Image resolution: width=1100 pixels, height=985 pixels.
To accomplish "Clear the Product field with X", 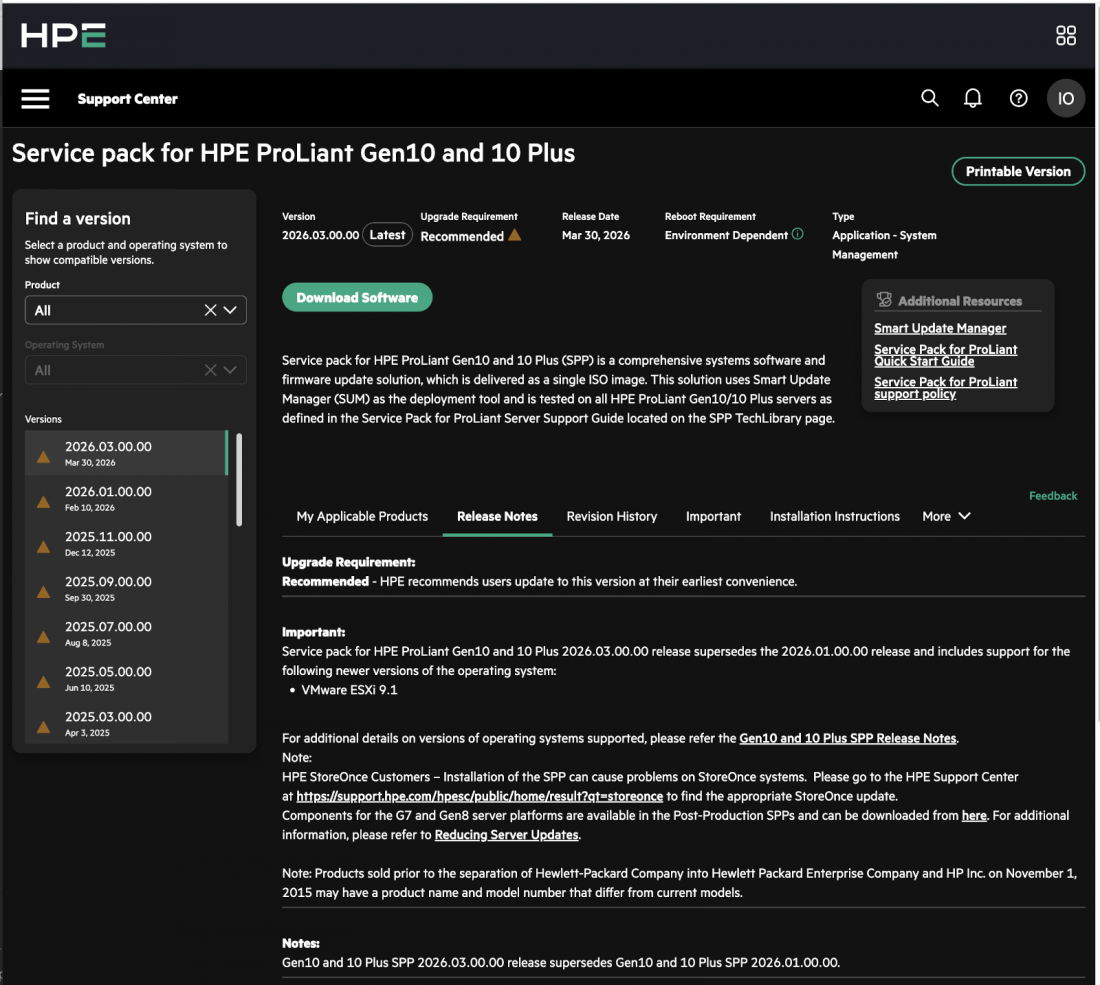I will (x=210, y=310).
